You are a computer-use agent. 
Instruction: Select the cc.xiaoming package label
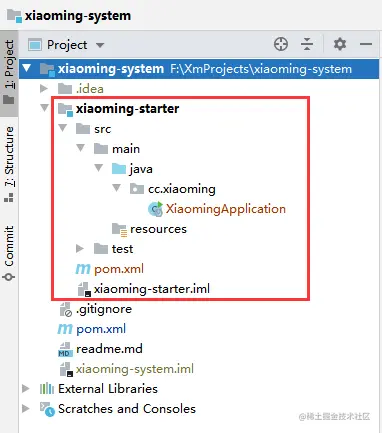(x=182, y=189)
